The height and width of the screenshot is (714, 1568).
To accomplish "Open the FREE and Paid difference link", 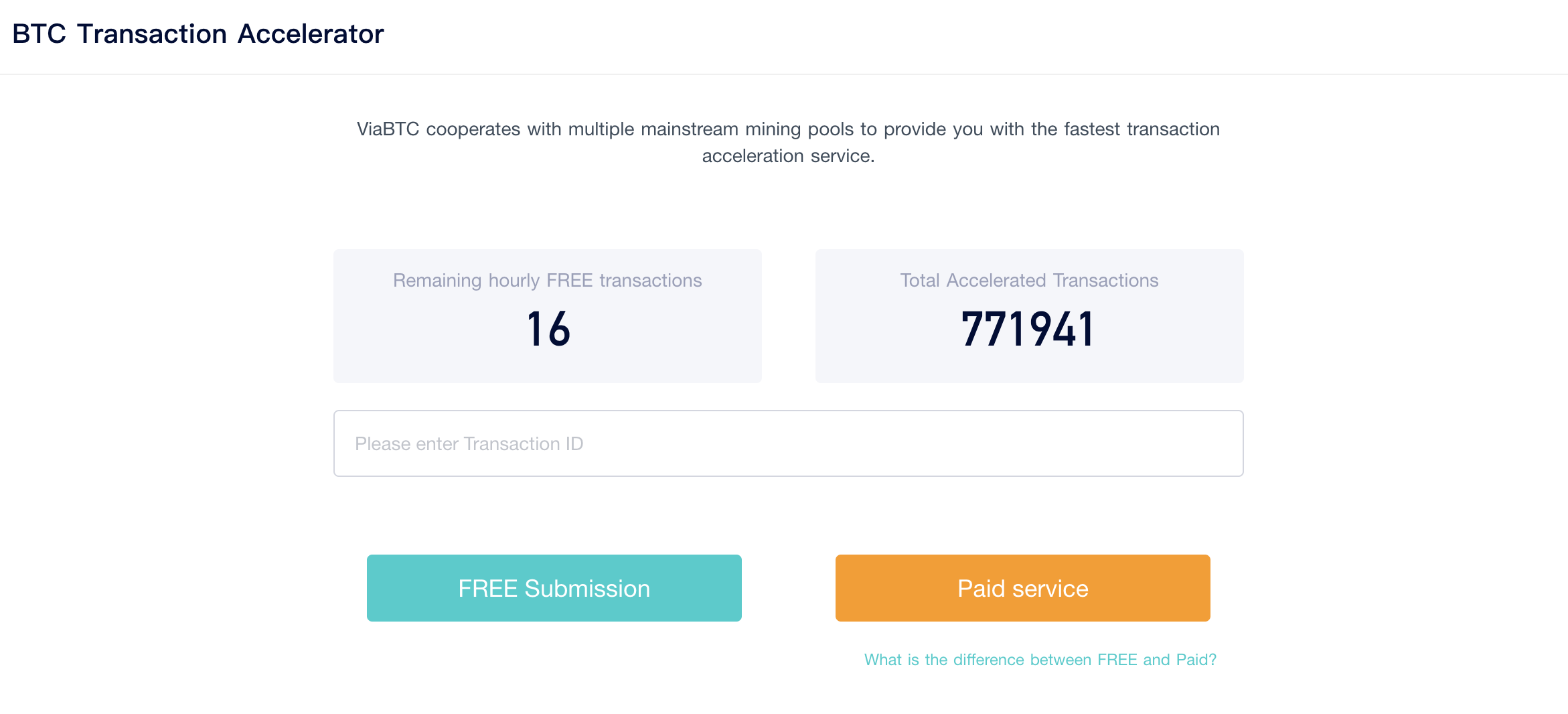I will (1040, 660).
